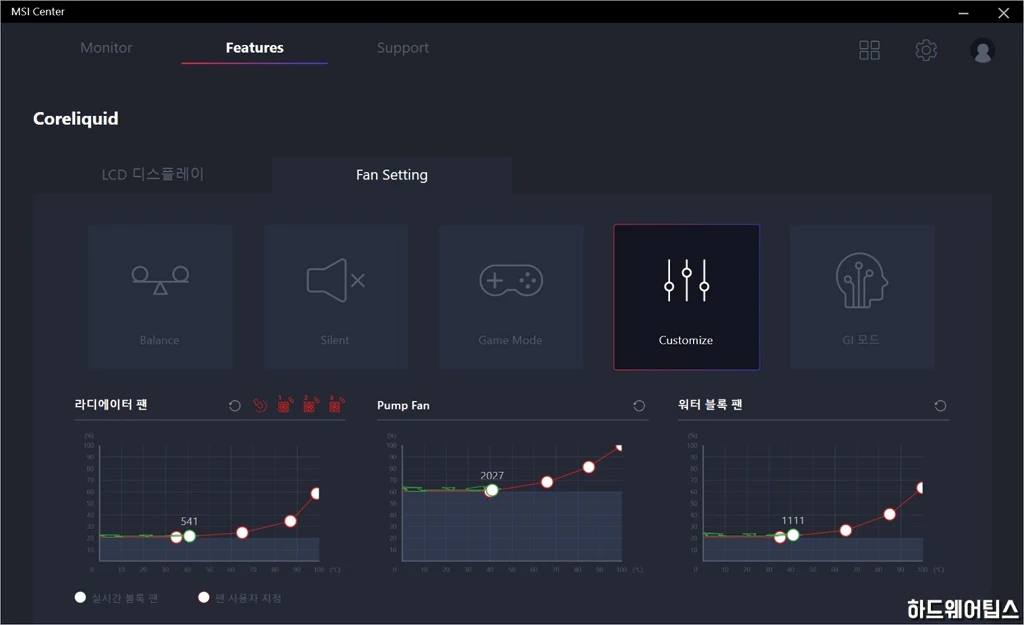Viewport: 1024px width, 625px height.
Task: Click water block curve point near 65°C
Action: (846, 530)
